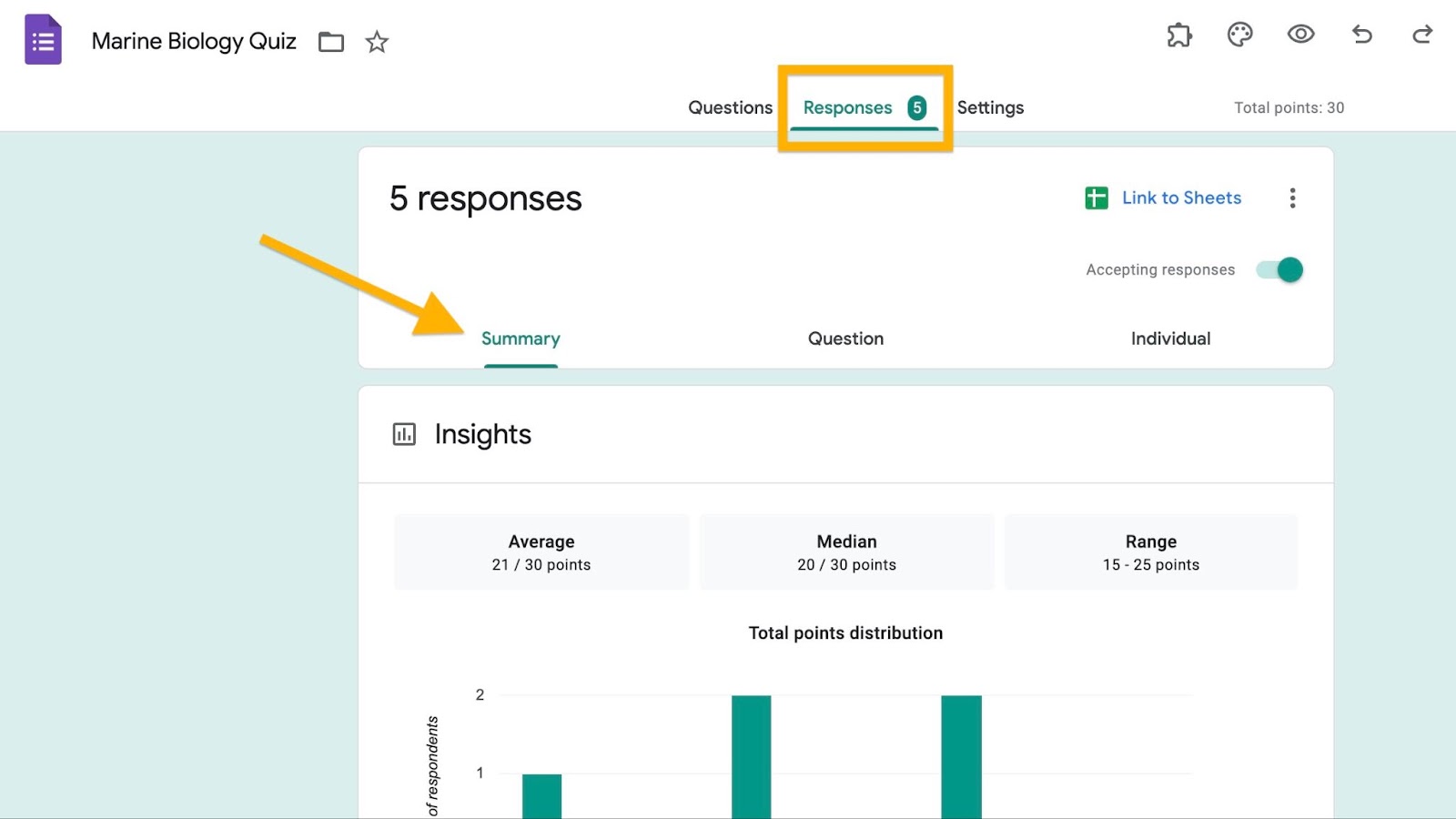The width and height of the screenshot is (1456, 819).
Task: Switch to Individual responses view
Action: pyautogui.click(x=1170, y=339)
